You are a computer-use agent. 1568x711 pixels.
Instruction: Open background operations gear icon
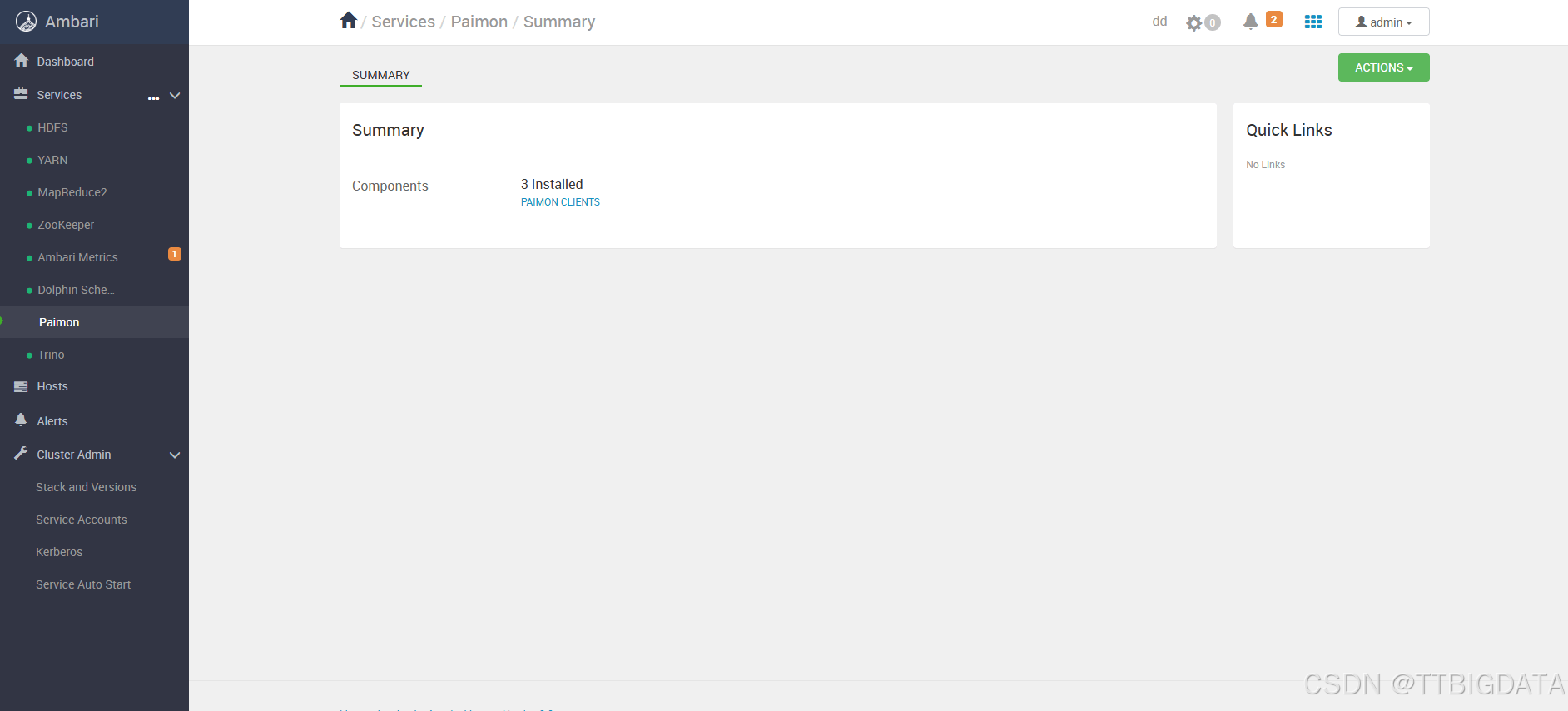(1194, 23)
